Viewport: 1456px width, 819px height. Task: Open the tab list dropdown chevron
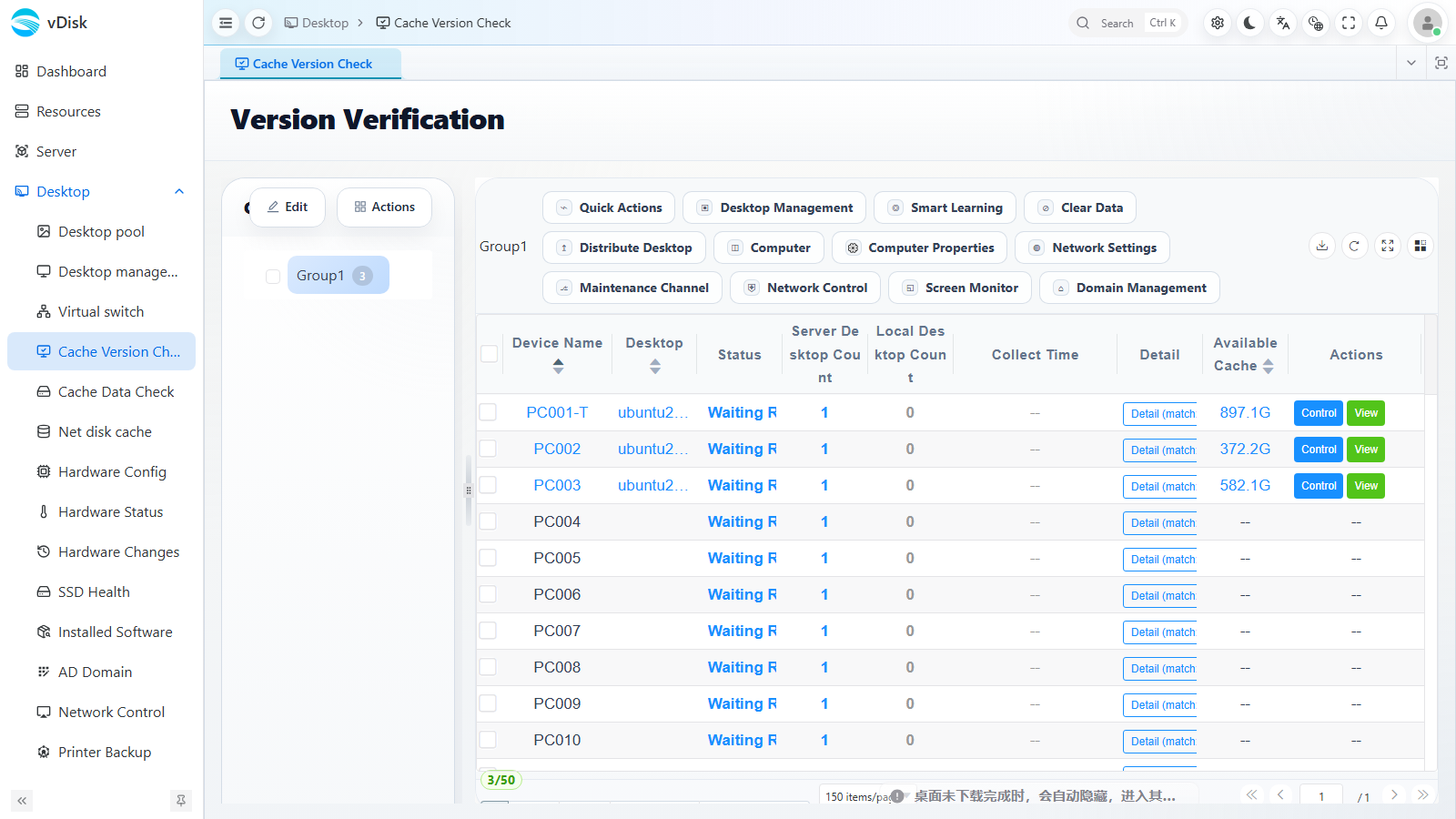click(x=1411, y=63)
